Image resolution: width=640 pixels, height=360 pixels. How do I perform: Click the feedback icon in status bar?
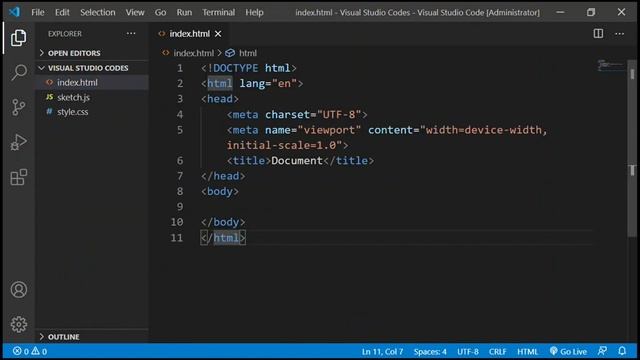(x=602, y=351)
